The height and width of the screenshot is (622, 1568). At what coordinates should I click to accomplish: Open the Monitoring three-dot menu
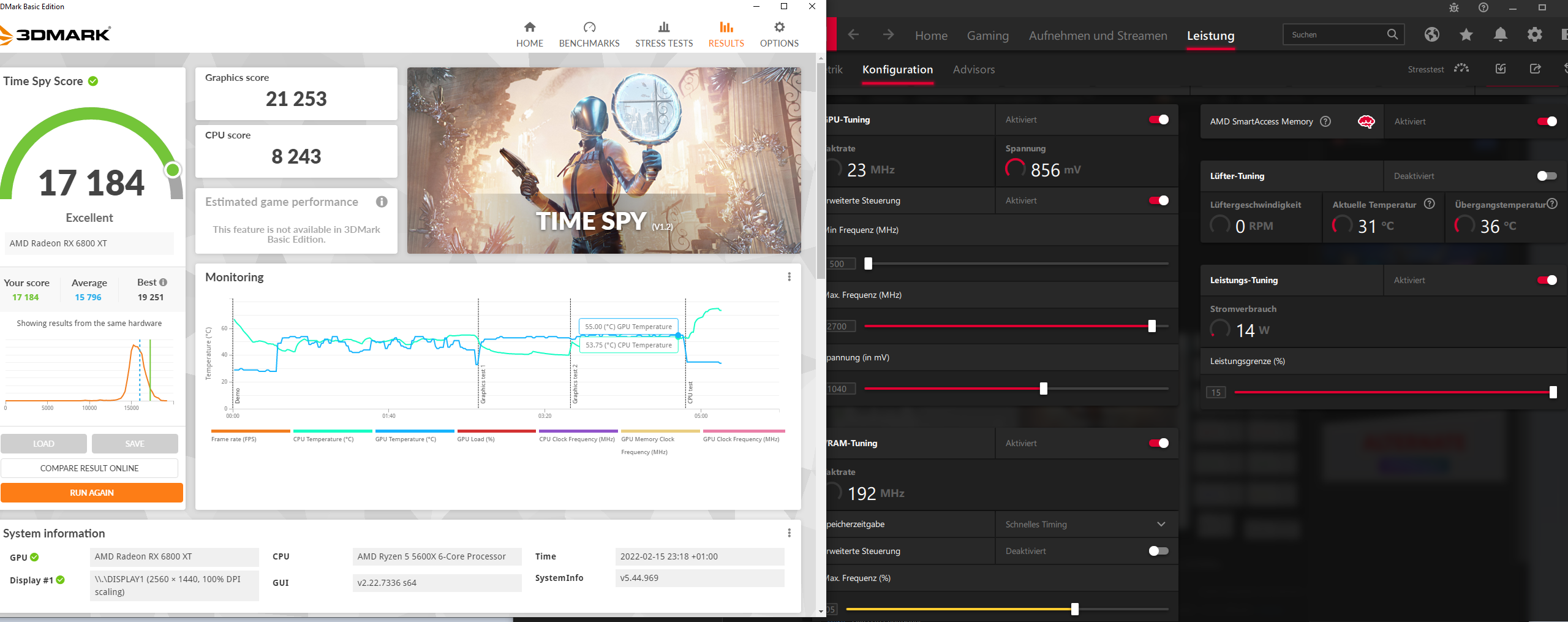(x=789, y=277)
